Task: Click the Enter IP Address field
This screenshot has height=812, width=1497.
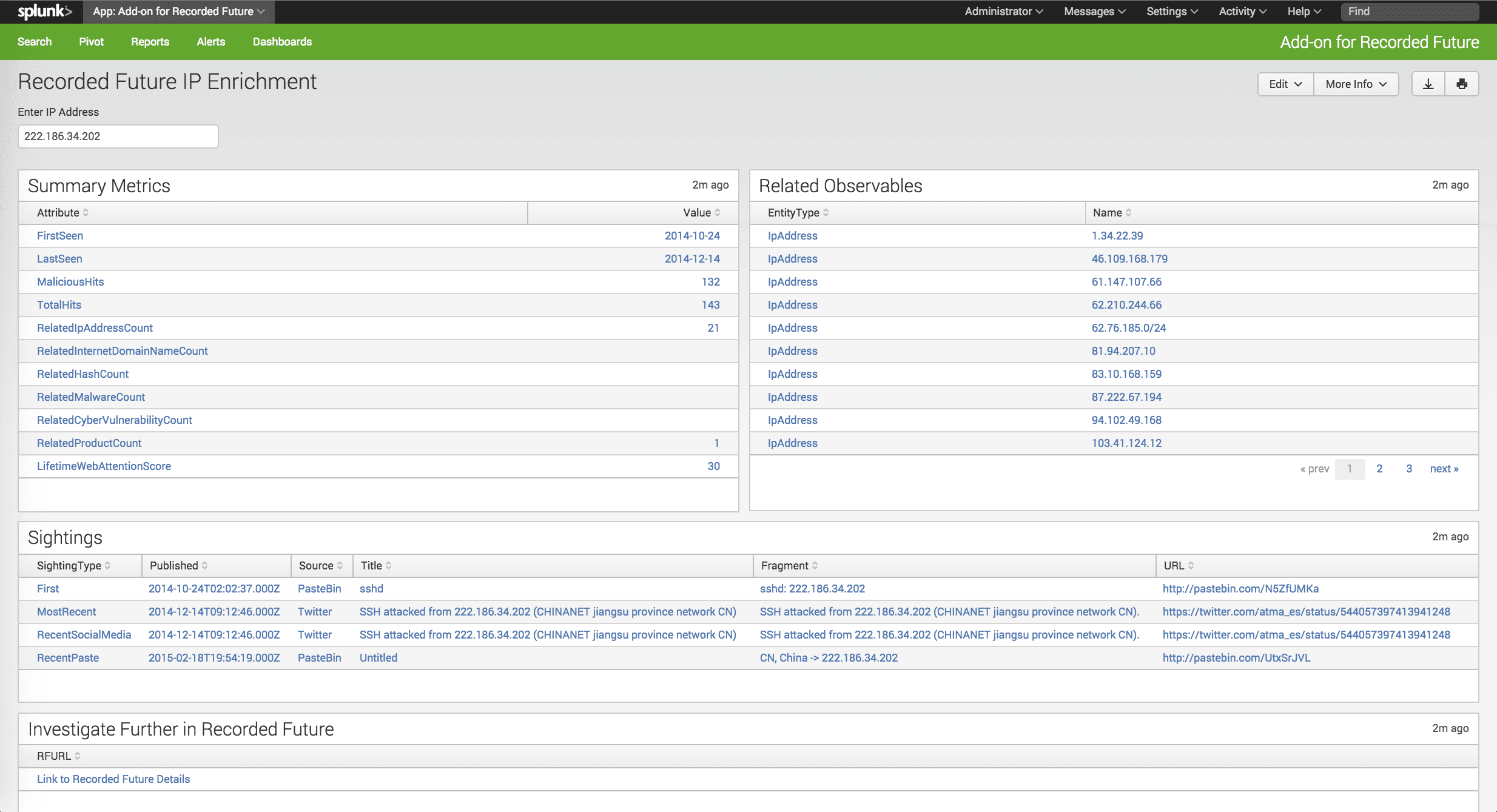Action: [118, 136]
